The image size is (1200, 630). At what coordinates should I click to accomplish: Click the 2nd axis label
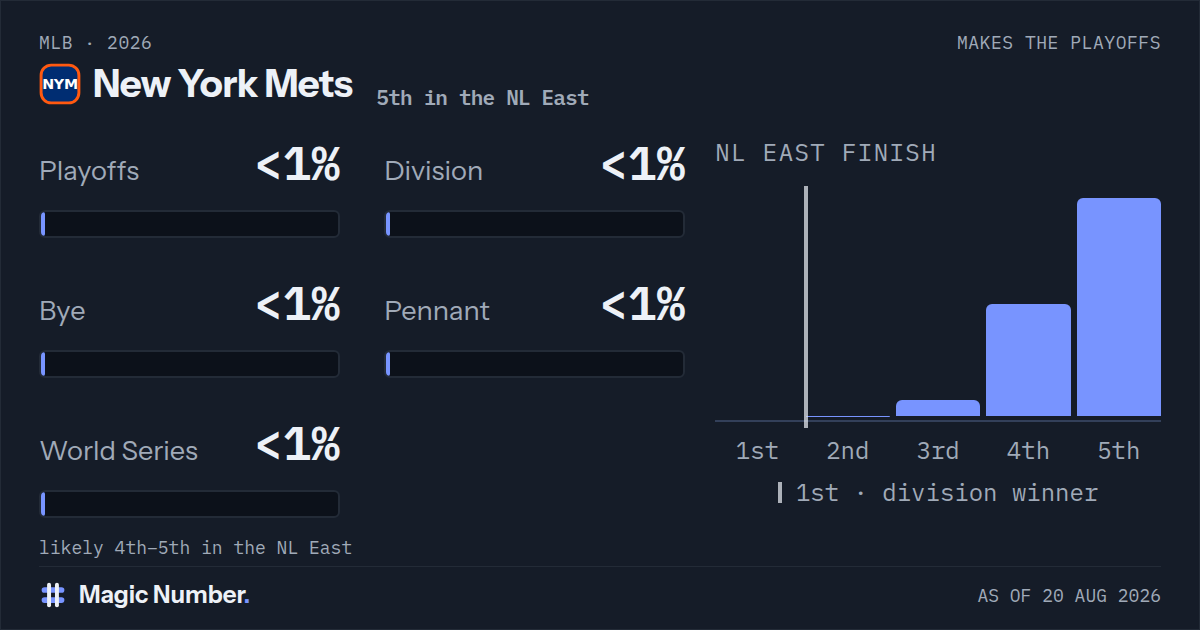(x=847, y=451)
